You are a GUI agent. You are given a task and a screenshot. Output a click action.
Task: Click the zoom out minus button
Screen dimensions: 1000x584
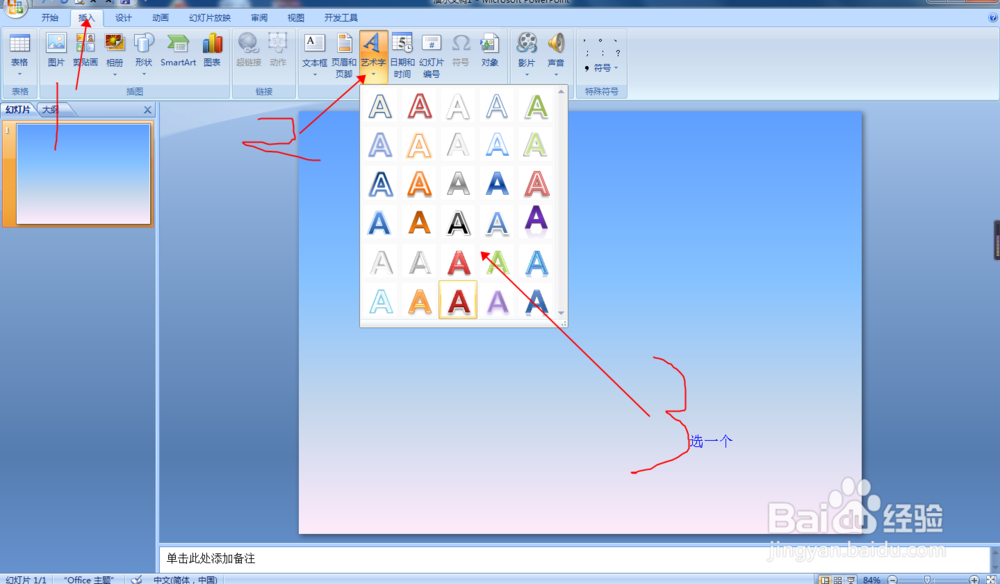tap(893, 580)
